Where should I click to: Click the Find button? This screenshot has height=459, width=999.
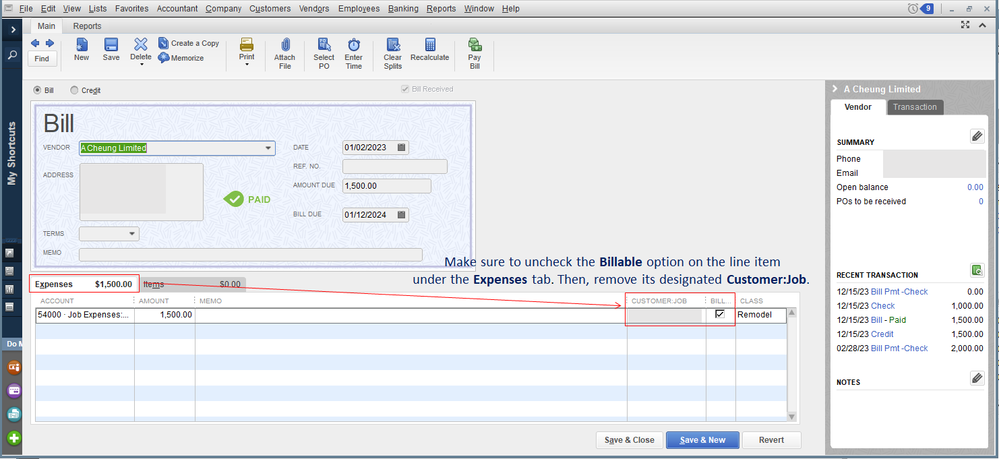pos(42,59)
